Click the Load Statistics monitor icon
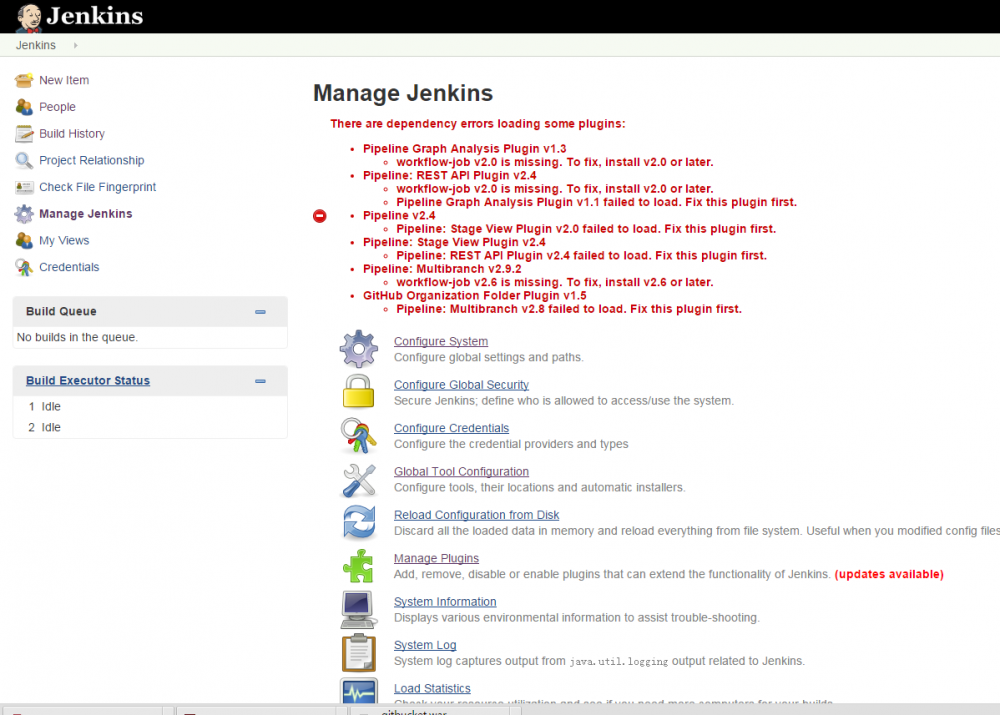 coord(358,691)
